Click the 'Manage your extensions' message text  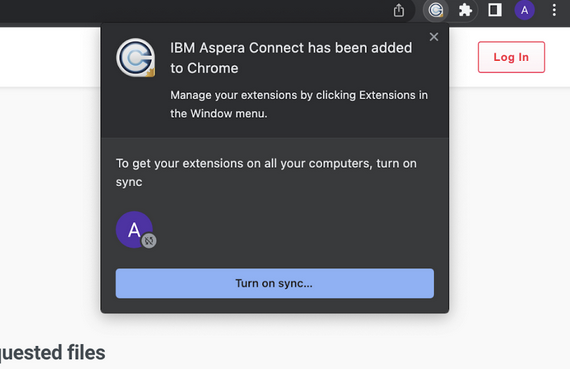pos(299,104)
